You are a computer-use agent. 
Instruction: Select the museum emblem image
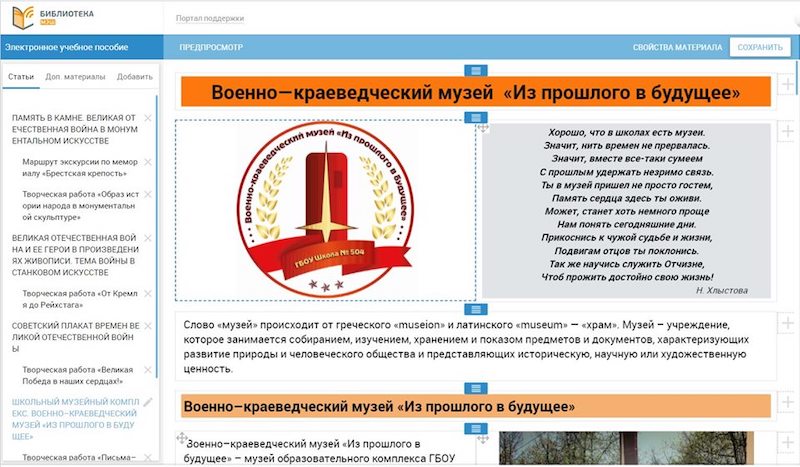pyautogui.click(x=325, y=211)
